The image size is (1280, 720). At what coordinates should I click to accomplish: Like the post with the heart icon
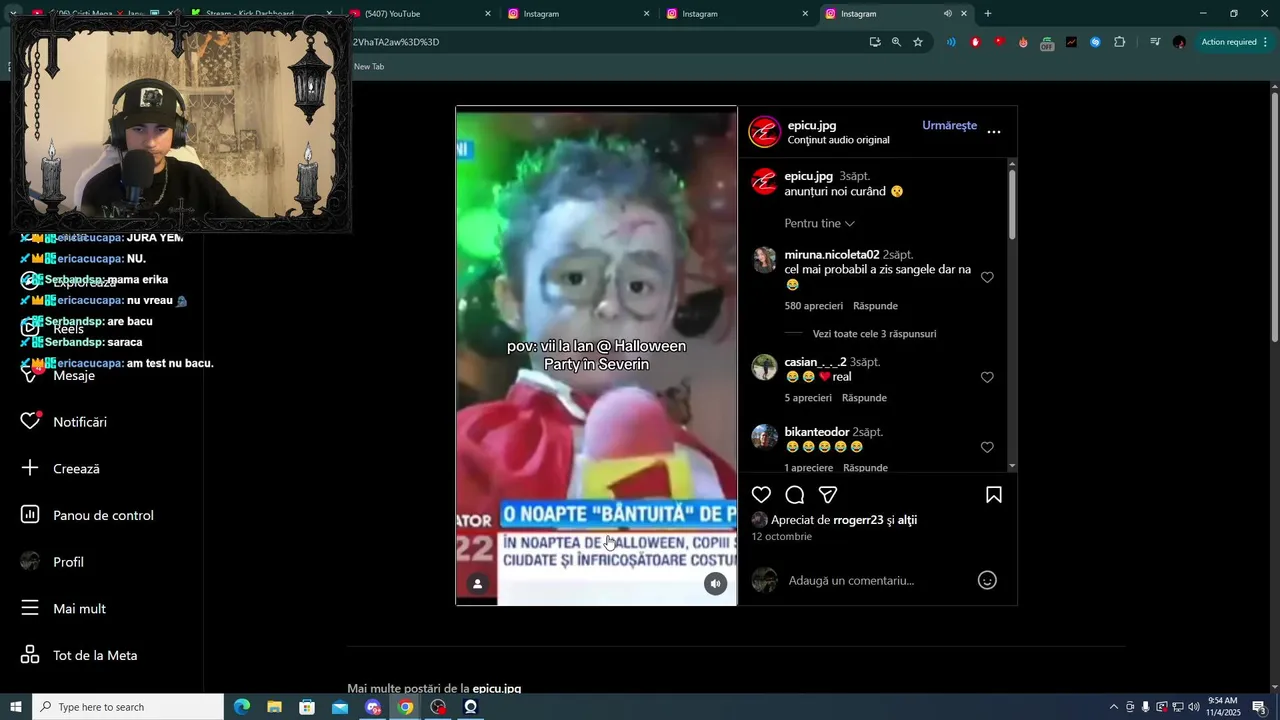tap(761, 495)
